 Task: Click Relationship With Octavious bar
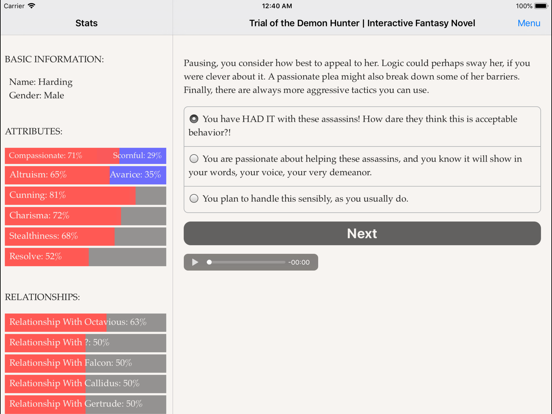click(86, 322)
